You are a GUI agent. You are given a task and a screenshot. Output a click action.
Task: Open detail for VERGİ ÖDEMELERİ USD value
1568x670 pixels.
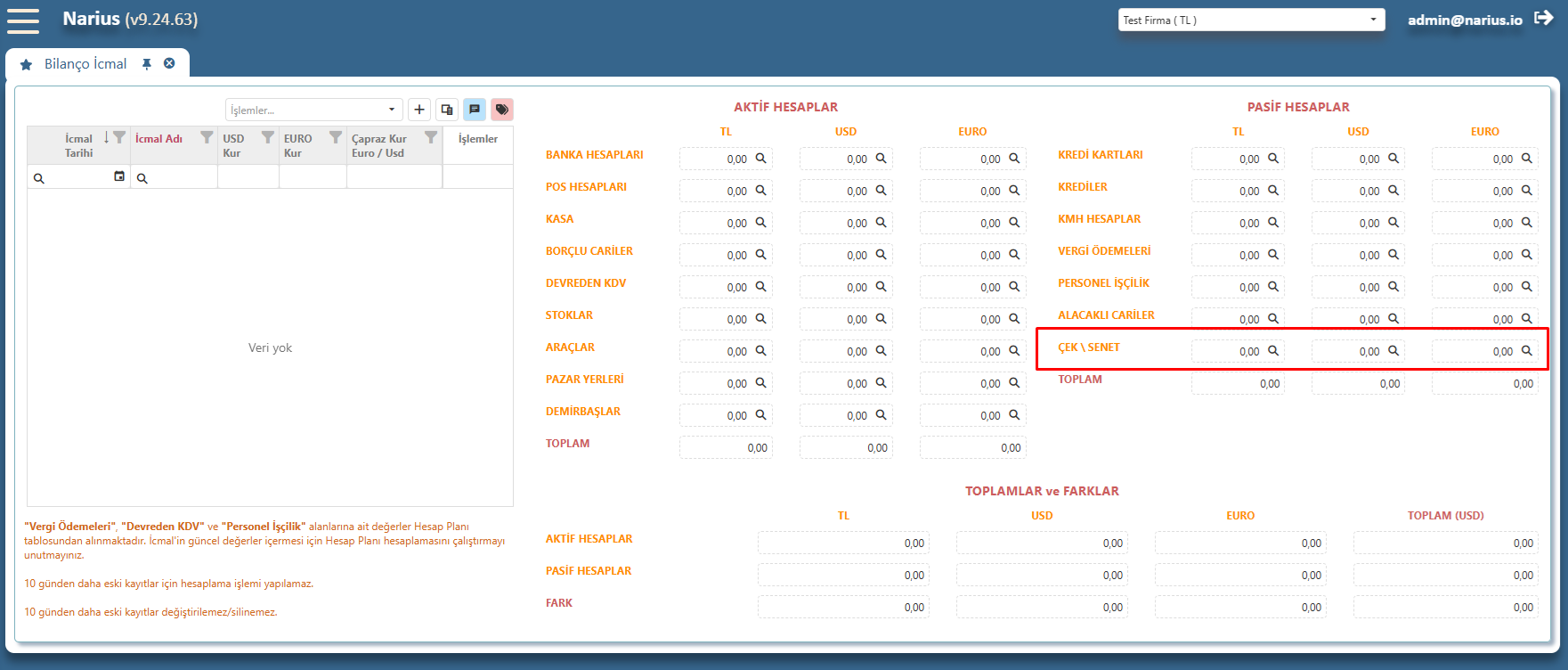[1393, 255]
